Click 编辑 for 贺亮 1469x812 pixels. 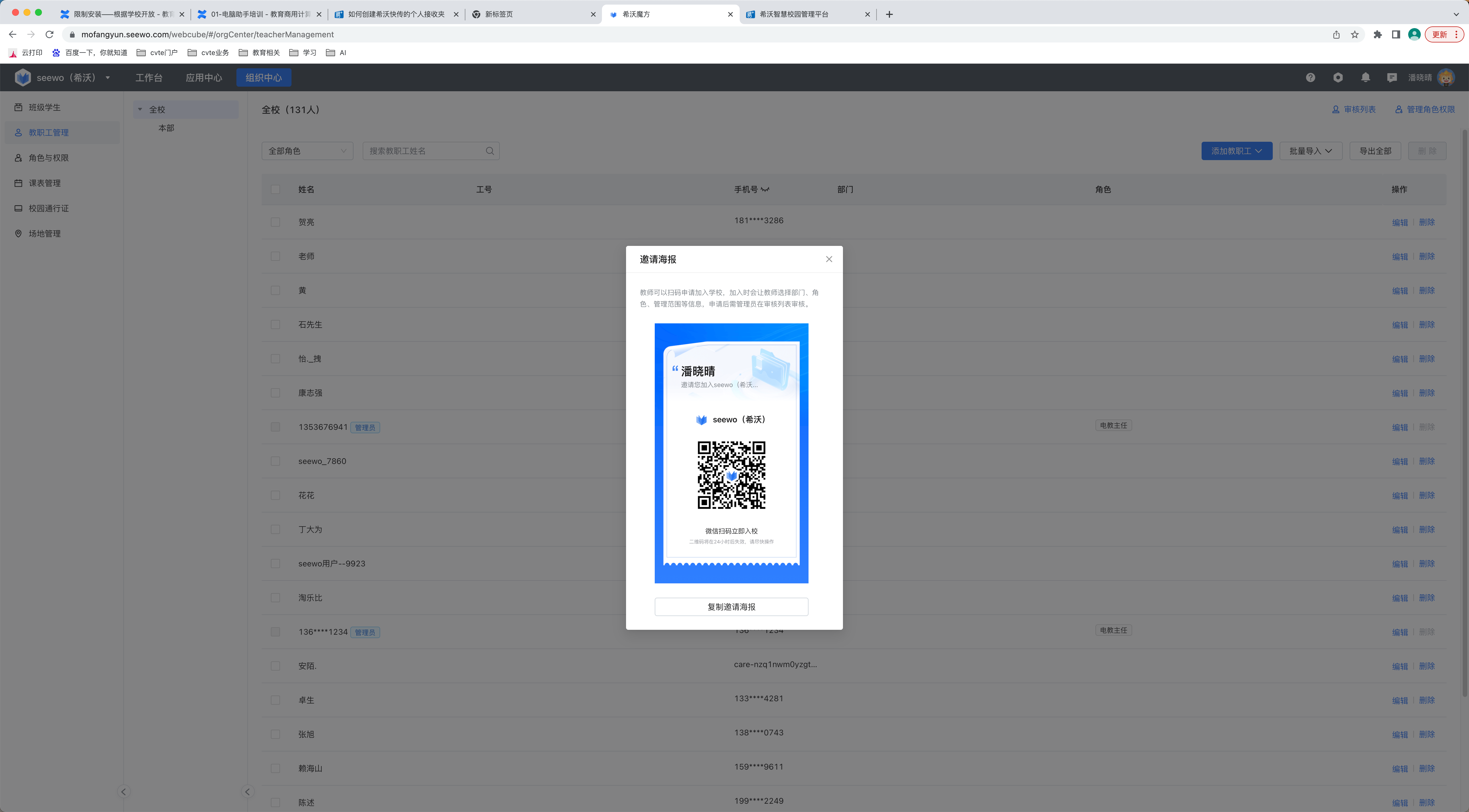(1400, 222)
